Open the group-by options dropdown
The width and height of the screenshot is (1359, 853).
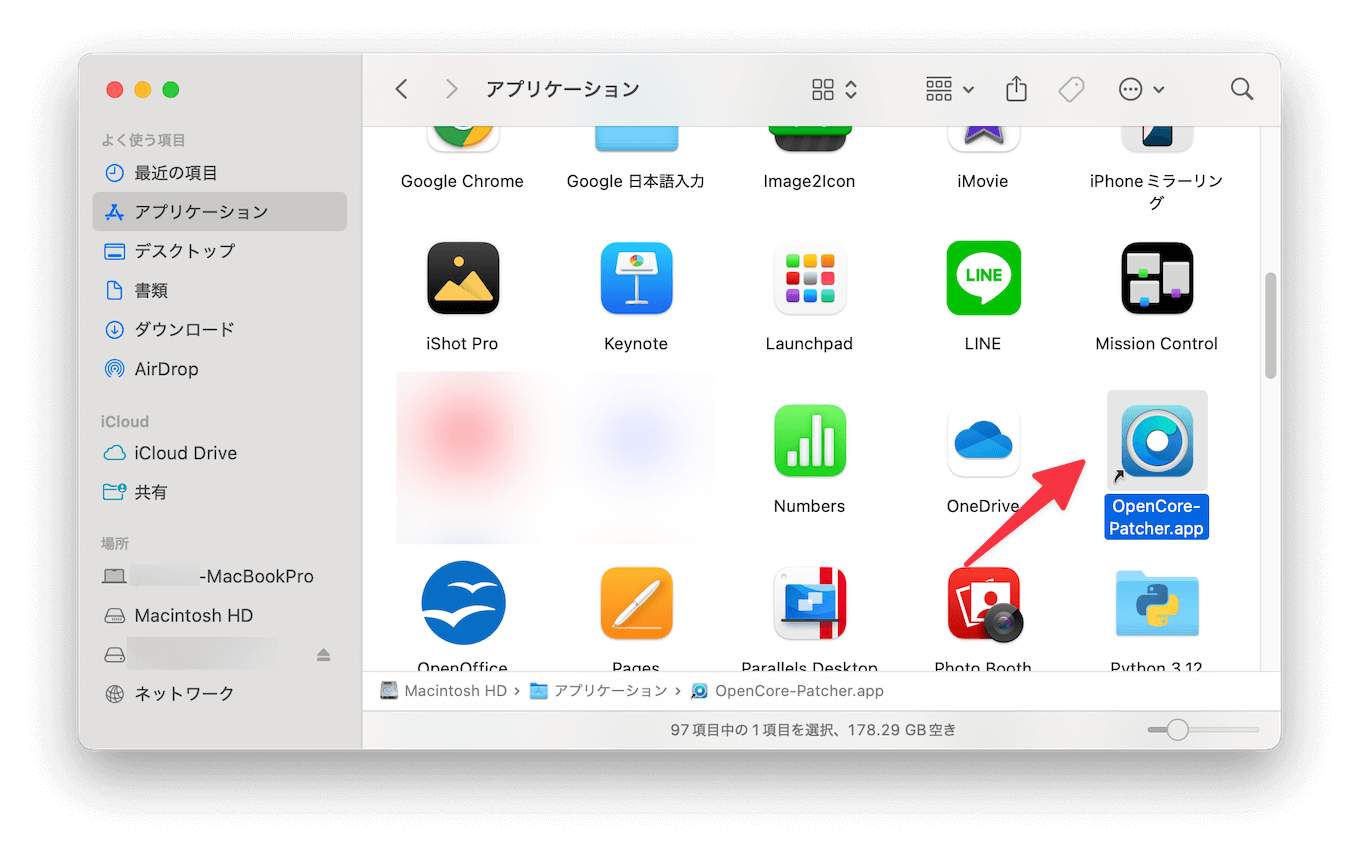(949, 89)
